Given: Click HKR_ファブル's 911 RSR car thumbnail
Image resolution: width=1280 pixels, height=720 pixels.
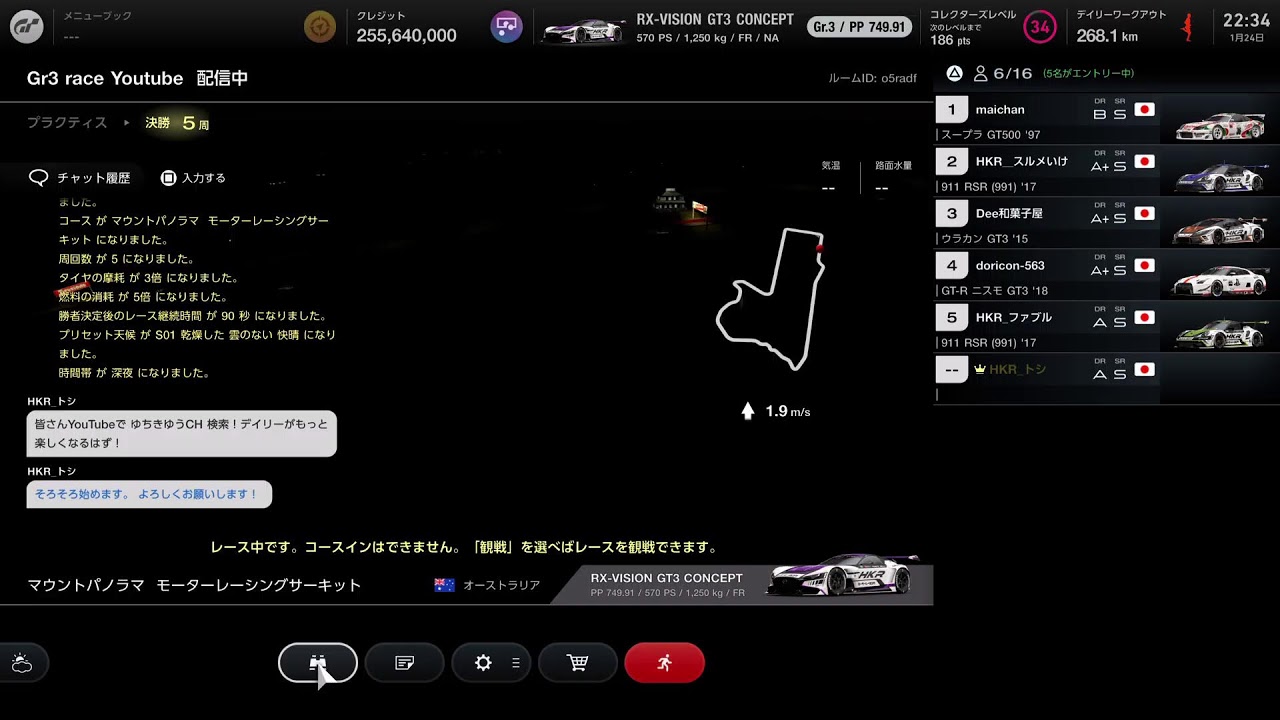Looking at the screenshot, I should [x=1220, y=333].
